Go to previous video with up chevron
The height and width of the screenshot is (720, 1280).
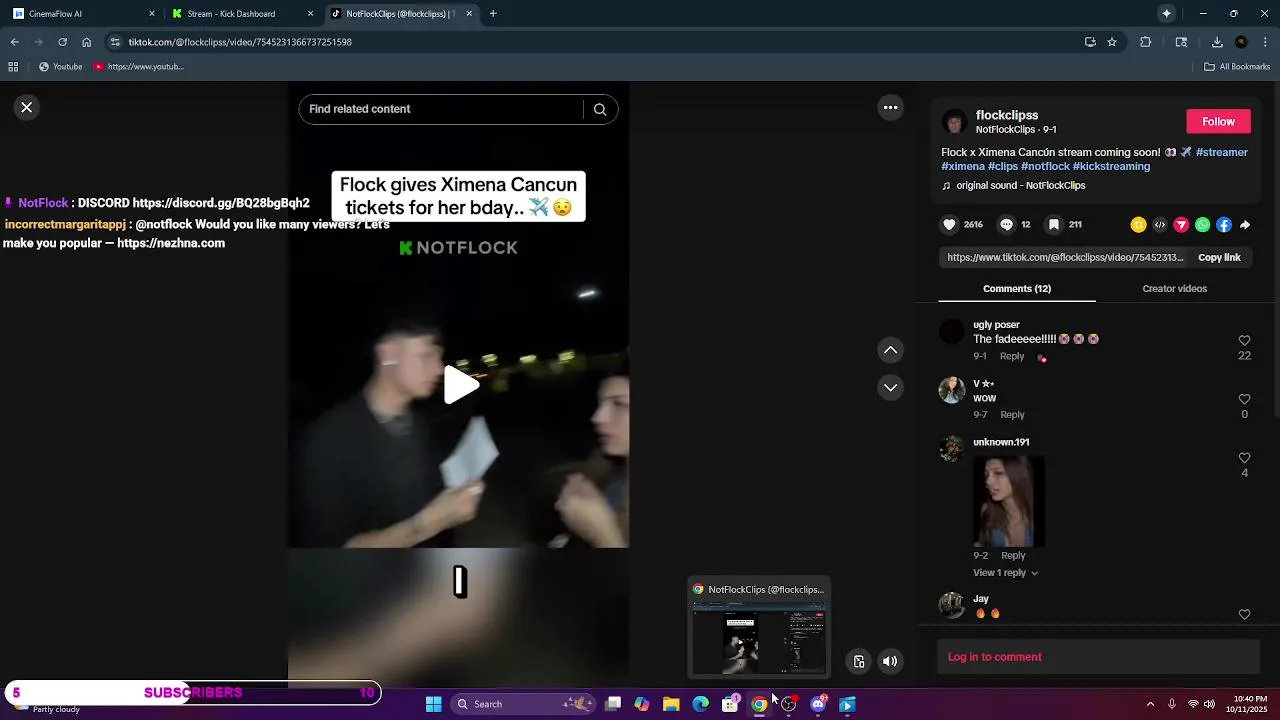890,350
